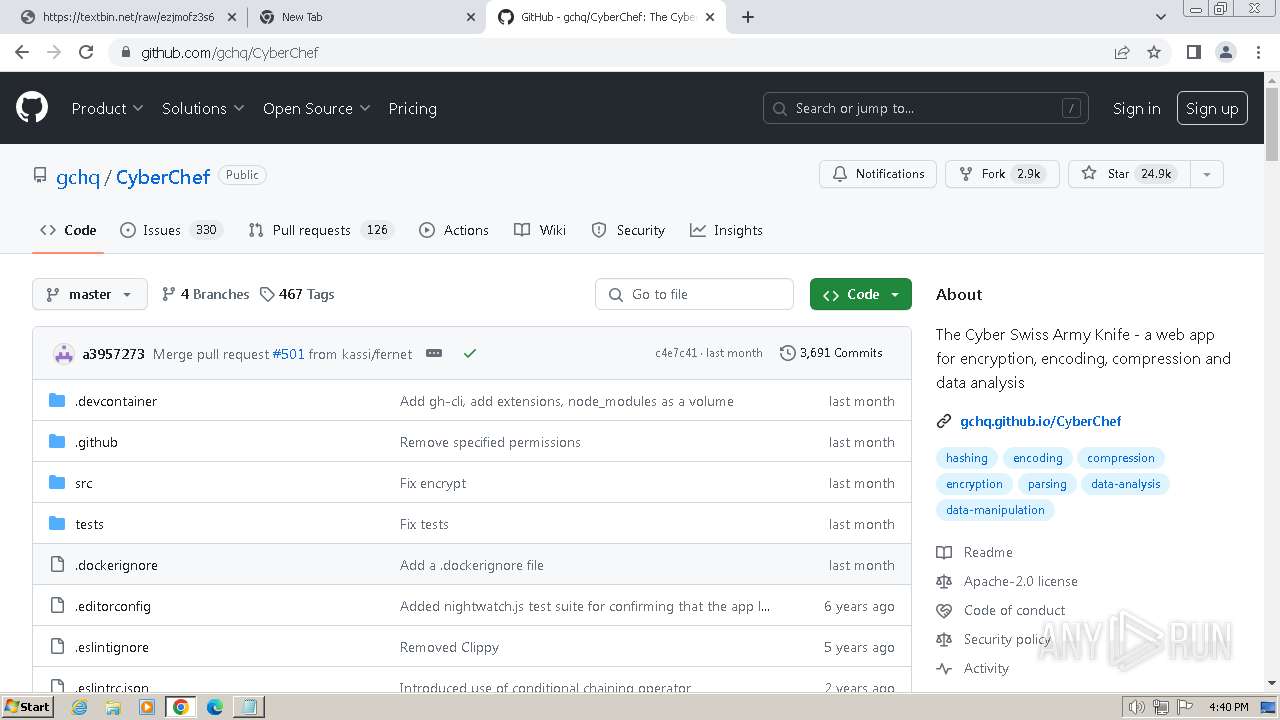Open the Chrome profile avatar icon
This screenshot has width=1280, height=720.
click(1225, 52)
